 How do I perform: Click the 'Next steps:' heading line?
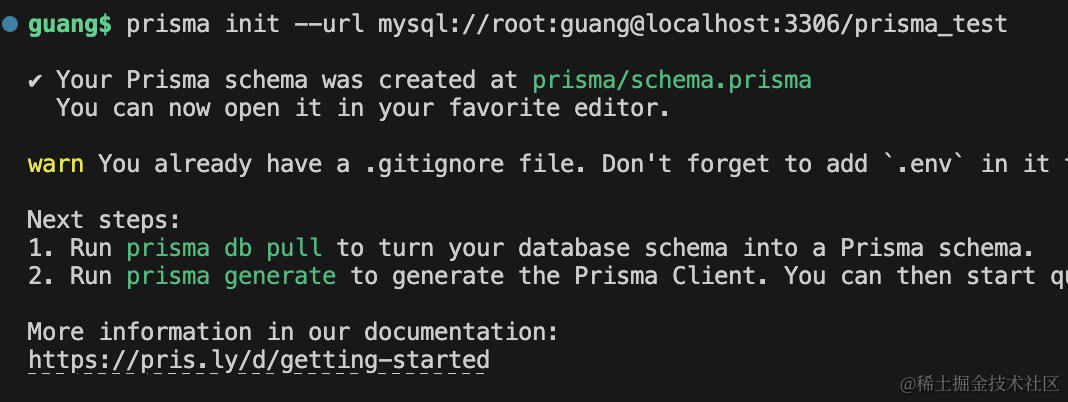coord(104,219)
